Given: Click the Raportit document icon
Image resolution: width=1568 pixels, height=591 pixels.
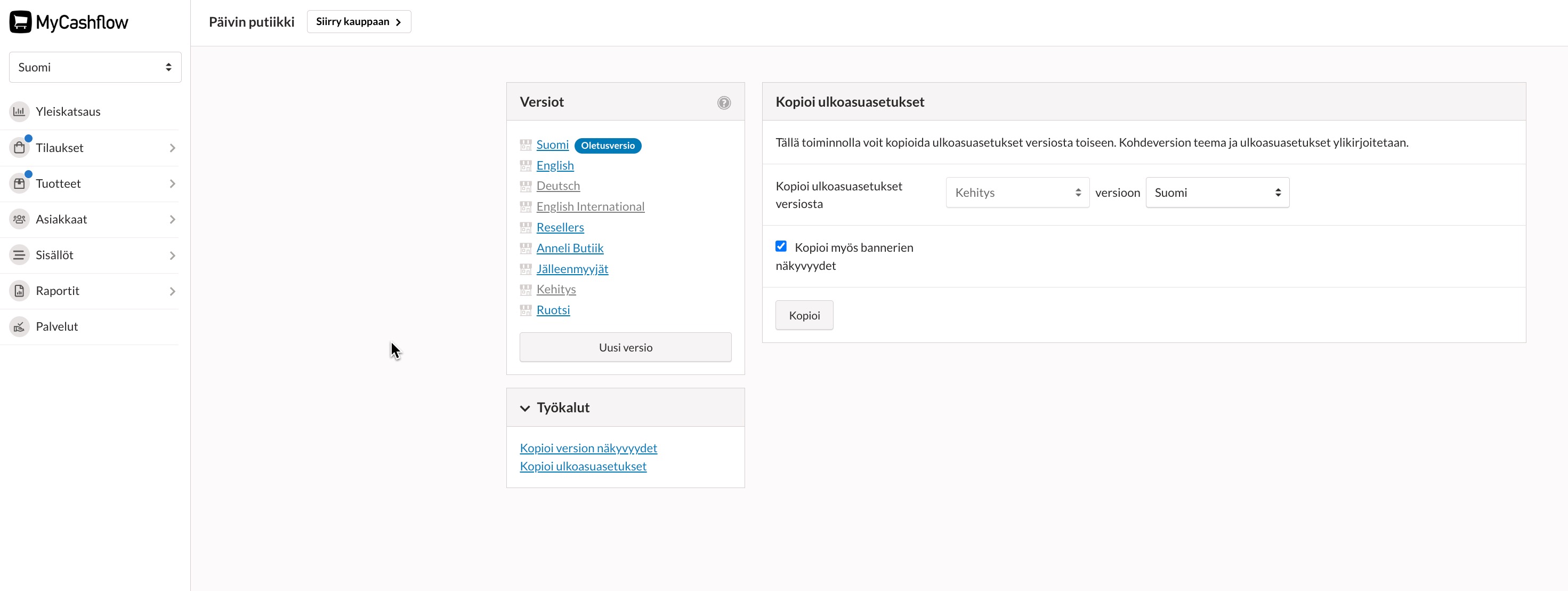Looking at the screenshot, I should tap(20, 291).
